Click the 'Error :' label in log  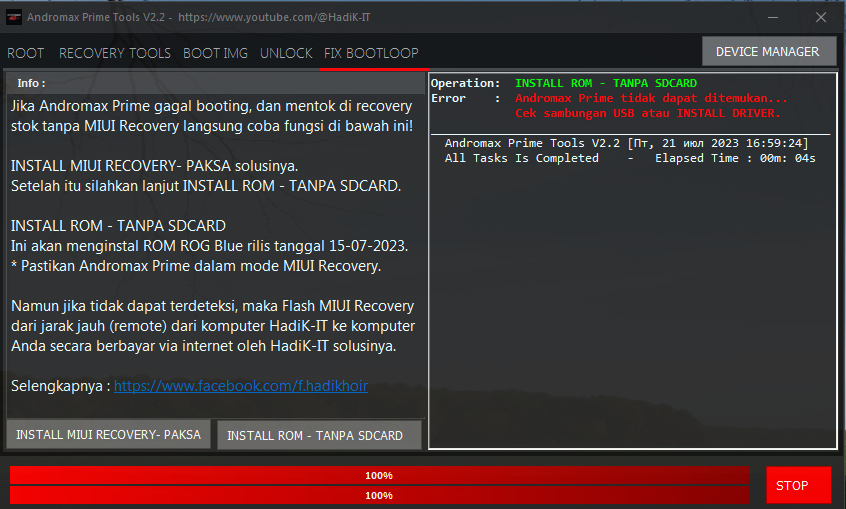[466, 98]
